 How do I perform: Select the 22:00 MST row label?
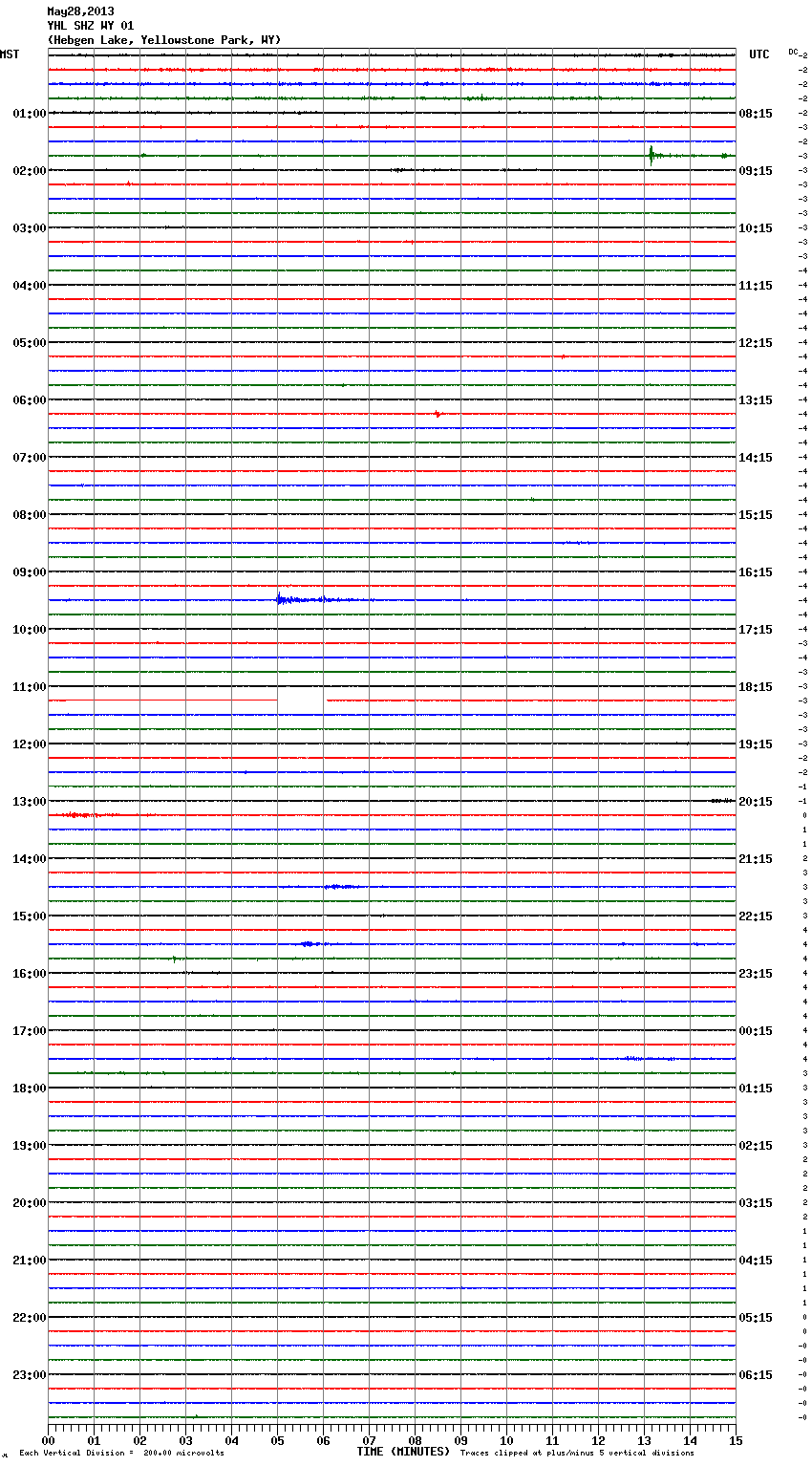click(x=30, y=1318)
